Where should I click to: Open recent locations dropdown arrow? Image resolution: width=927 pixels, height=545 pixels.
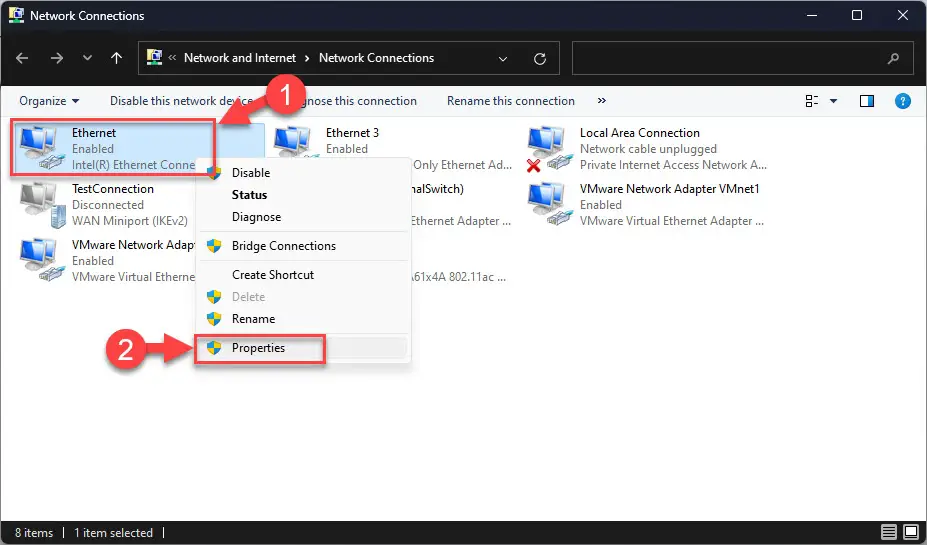[87, 58]
